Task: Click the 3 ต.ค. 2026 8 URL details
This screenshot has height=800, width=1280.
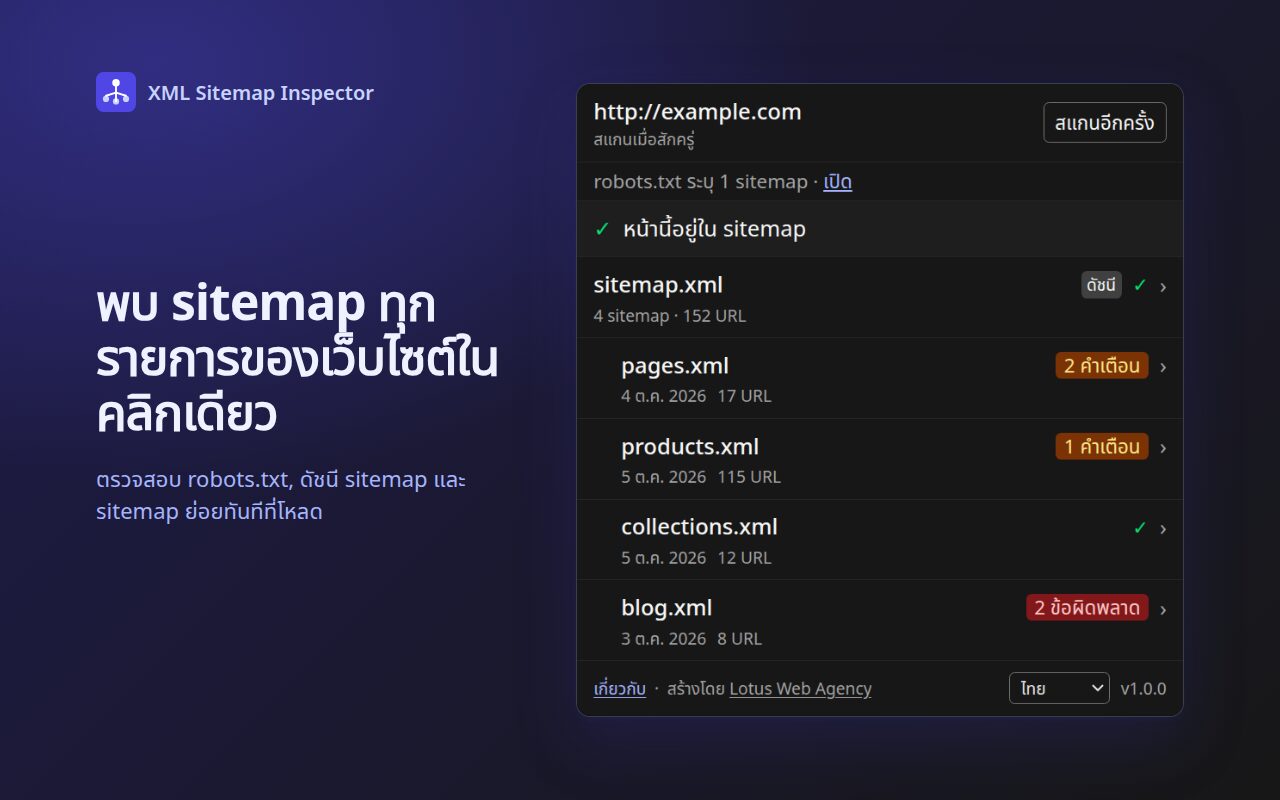Action: coord(691,639)
